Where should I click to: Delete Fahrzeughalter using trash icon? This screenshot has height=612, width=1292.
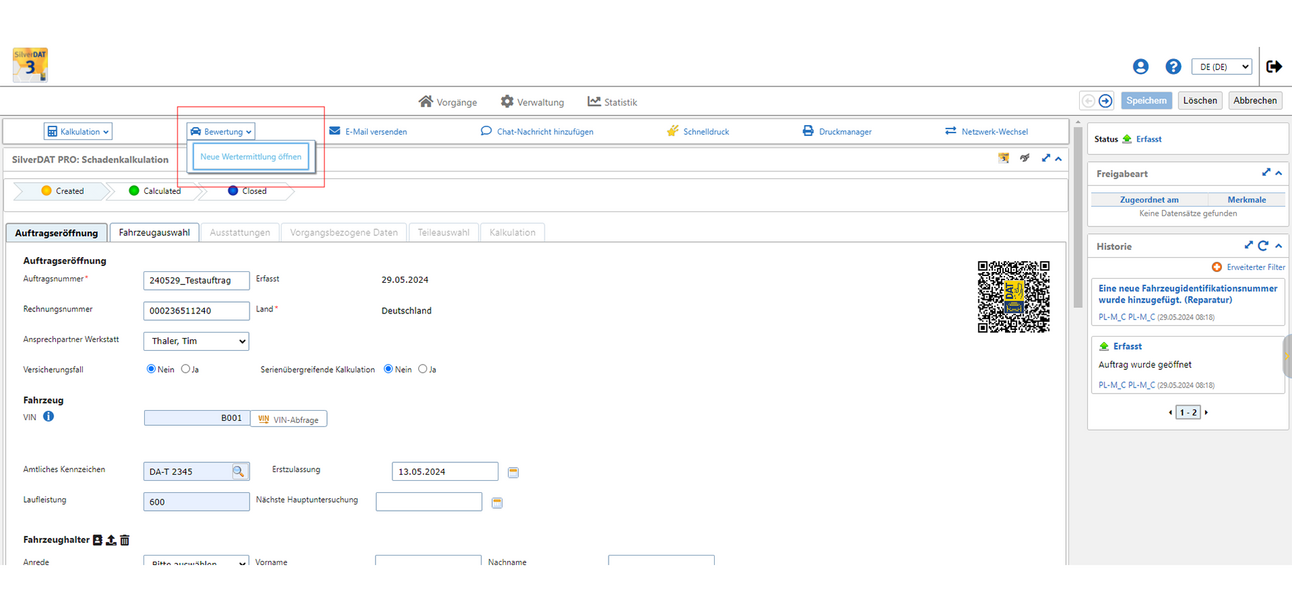125,540
